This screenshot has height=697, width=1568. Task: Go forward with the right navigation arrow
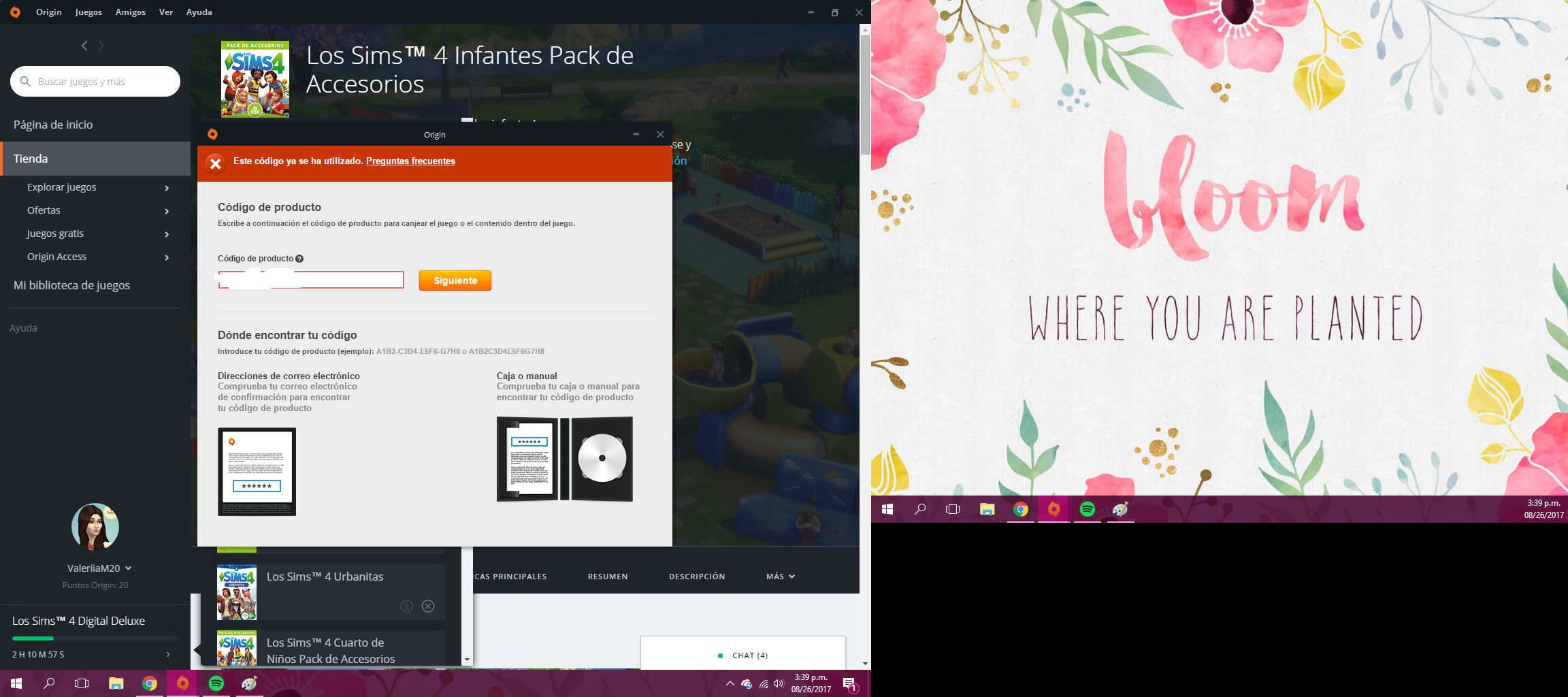pos(101,46)
